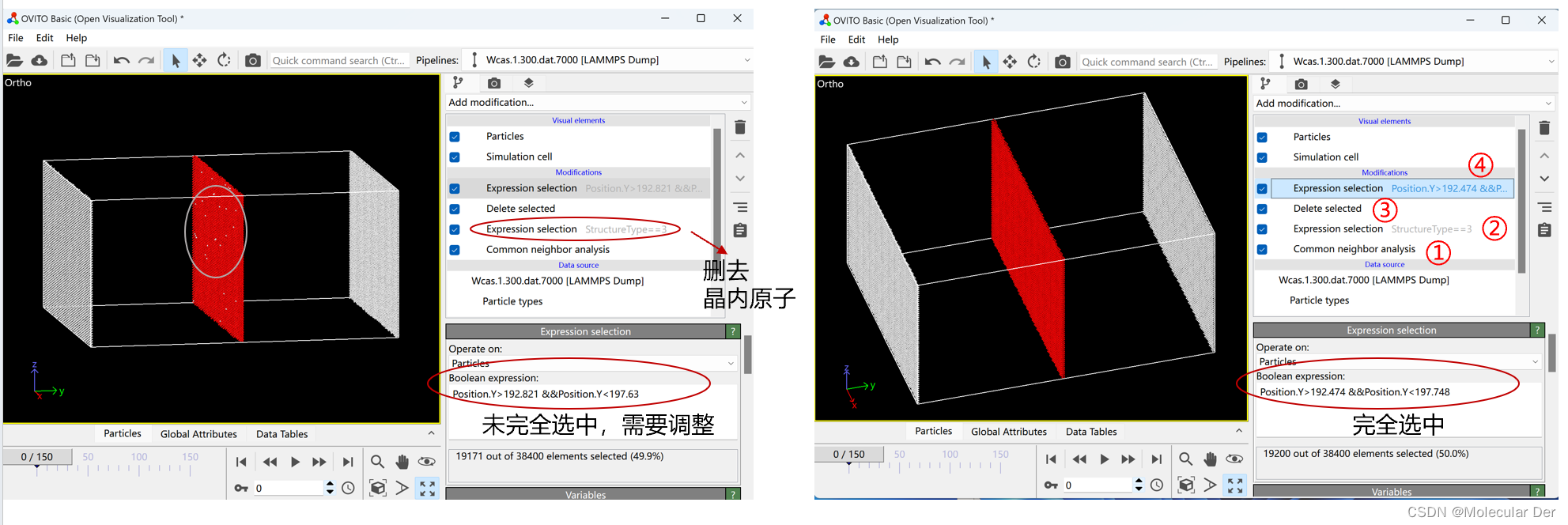
Task: Open the overlays layers tab icon in left window
Action: (529, 82)
